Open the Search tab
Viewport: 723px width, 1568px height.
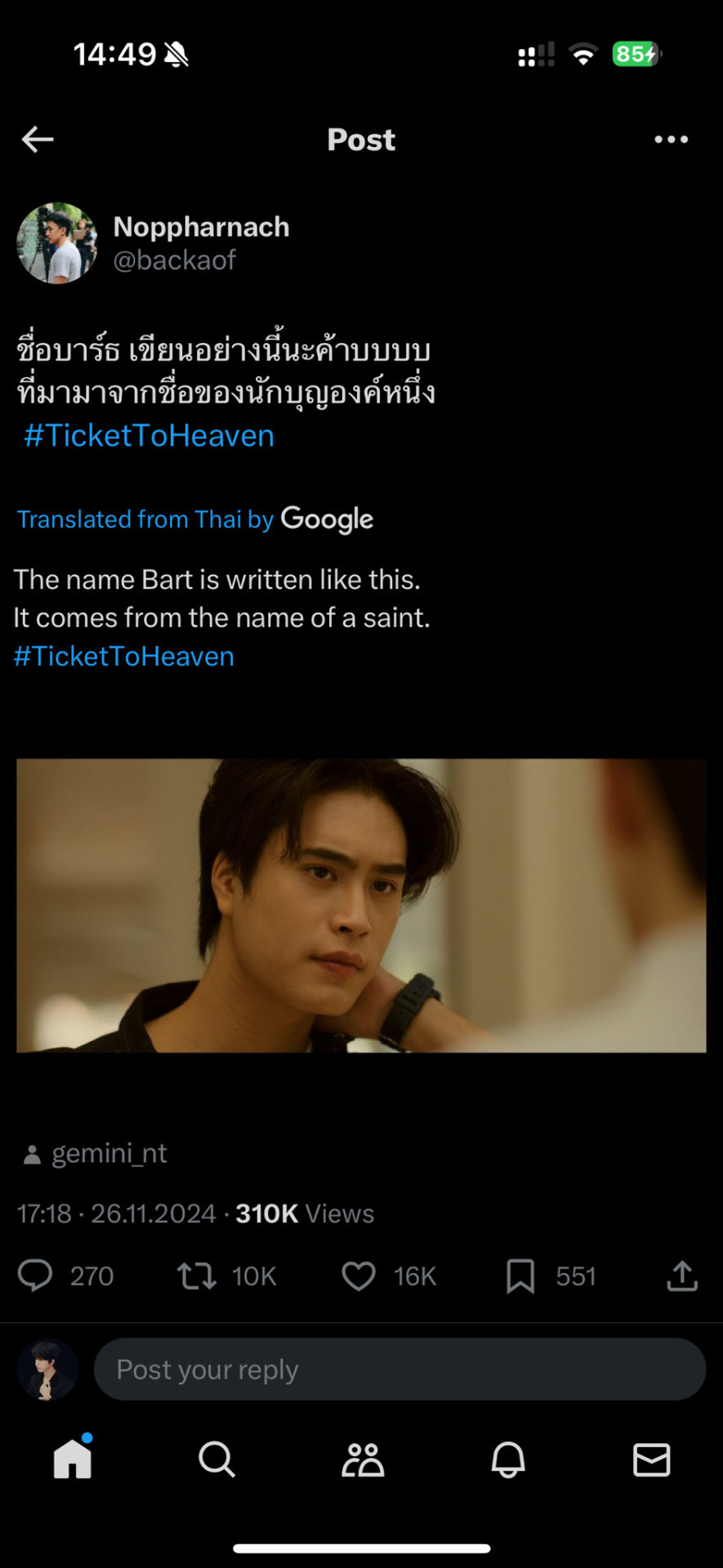point(216,1459)
